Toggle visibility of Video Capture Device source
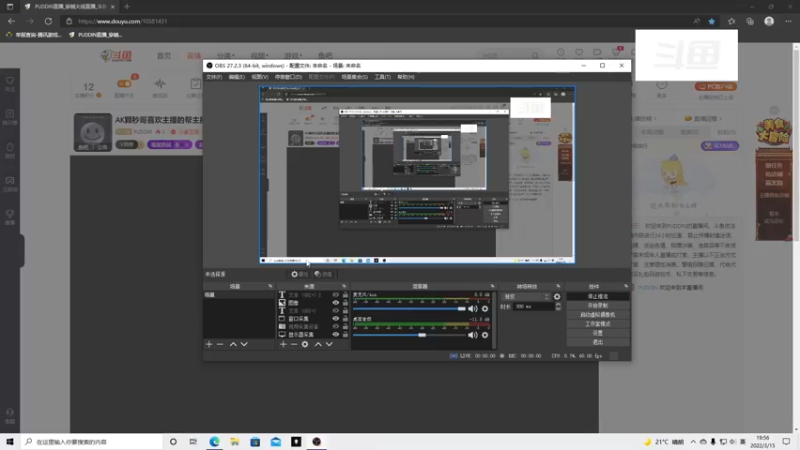 [336, 327]
